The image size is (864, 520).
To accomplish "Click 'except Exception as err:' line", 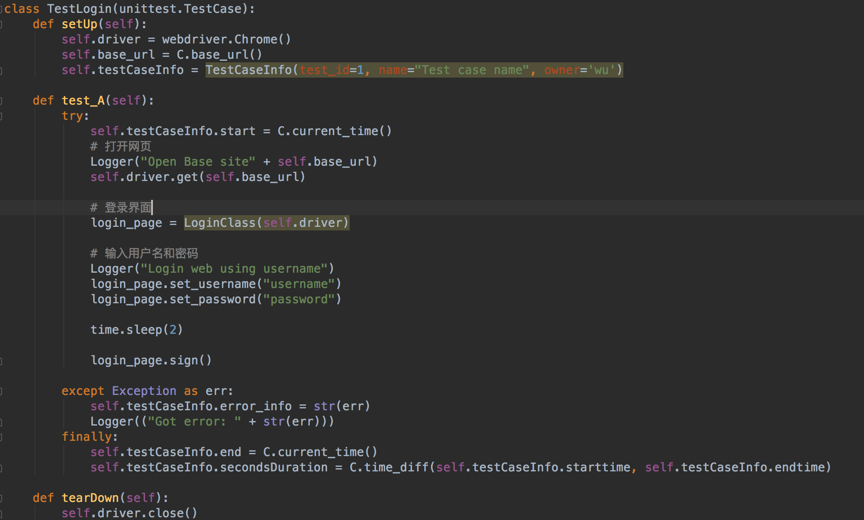I will [x=147, y=391].
